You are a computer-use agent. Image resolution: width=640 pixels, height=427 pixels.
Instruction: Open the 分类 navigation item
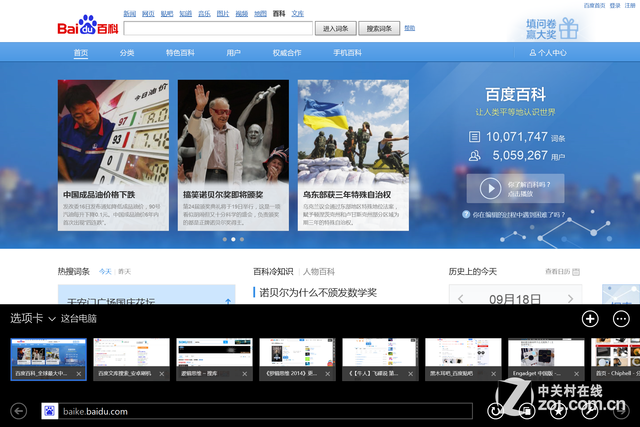(127, 53)
